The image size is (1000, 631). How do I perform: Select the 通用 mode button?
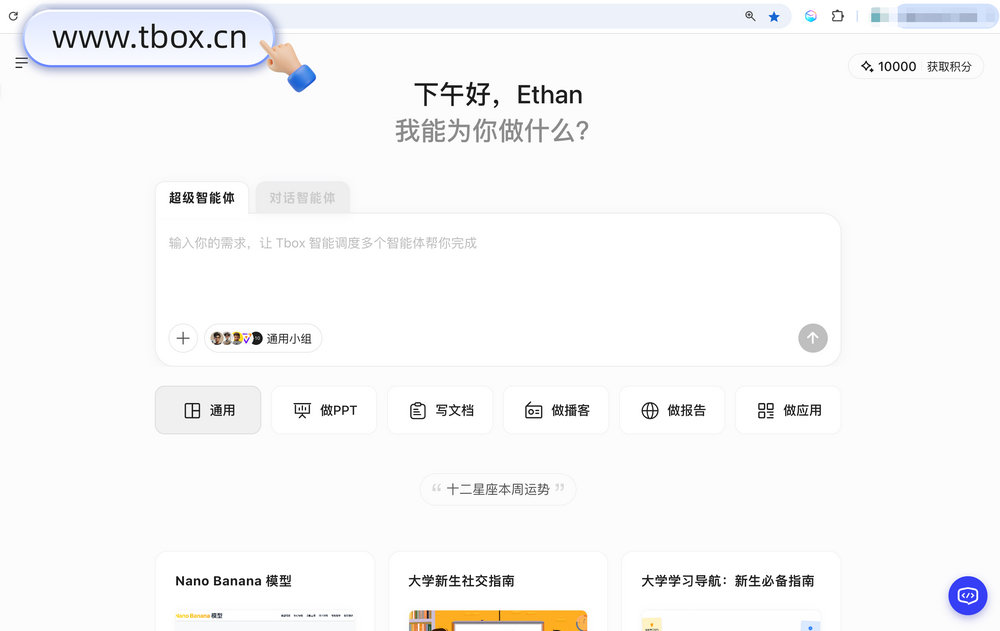pyautogui.click(x=208, y=410)
